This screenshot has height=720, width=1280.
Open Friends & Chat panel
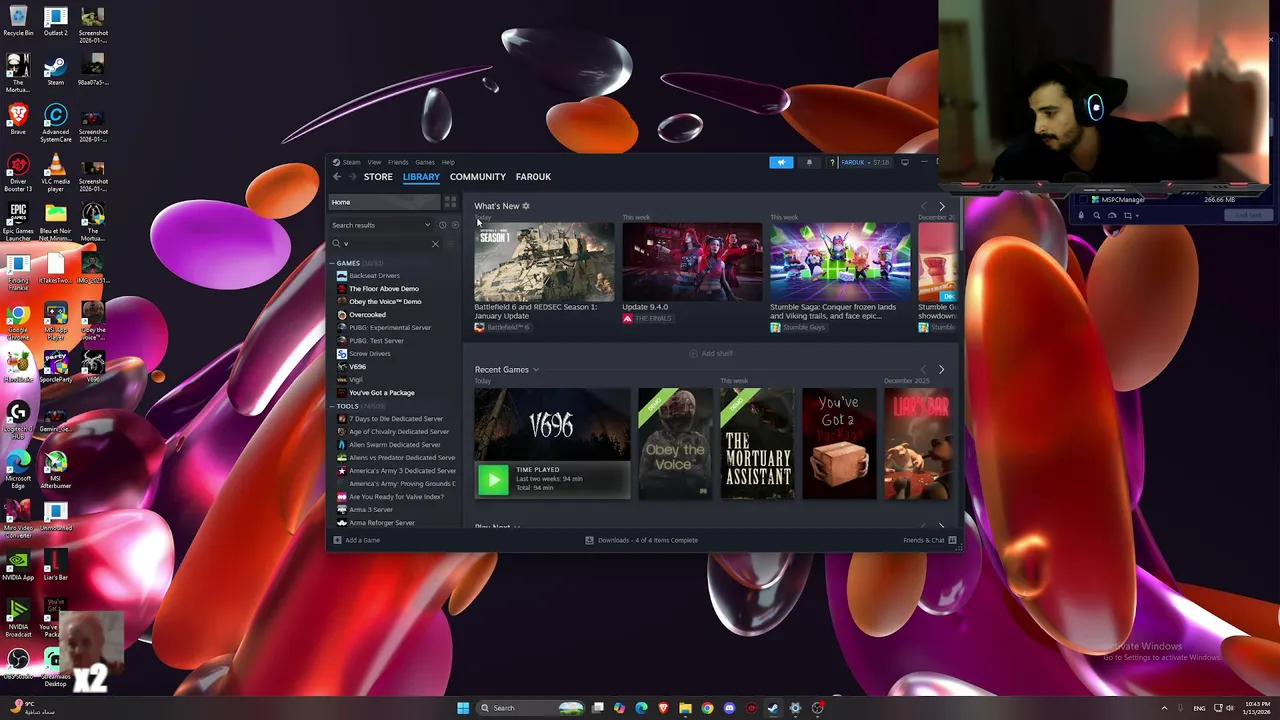click(930, 540)
